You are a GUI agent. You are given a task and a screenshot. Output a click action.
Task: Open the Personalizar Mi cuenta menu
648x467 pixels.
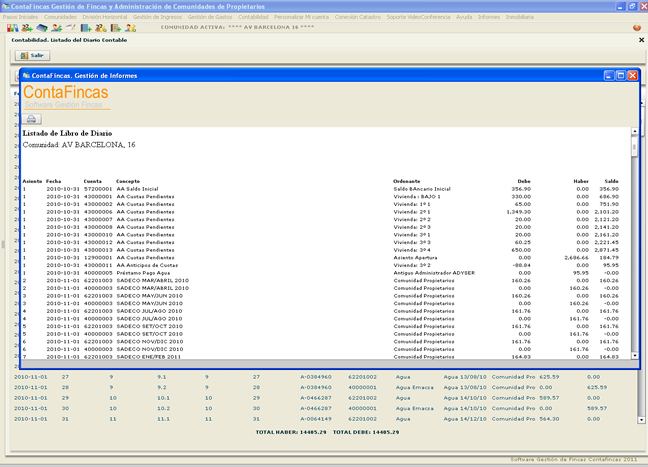click(x=301, y=17)
